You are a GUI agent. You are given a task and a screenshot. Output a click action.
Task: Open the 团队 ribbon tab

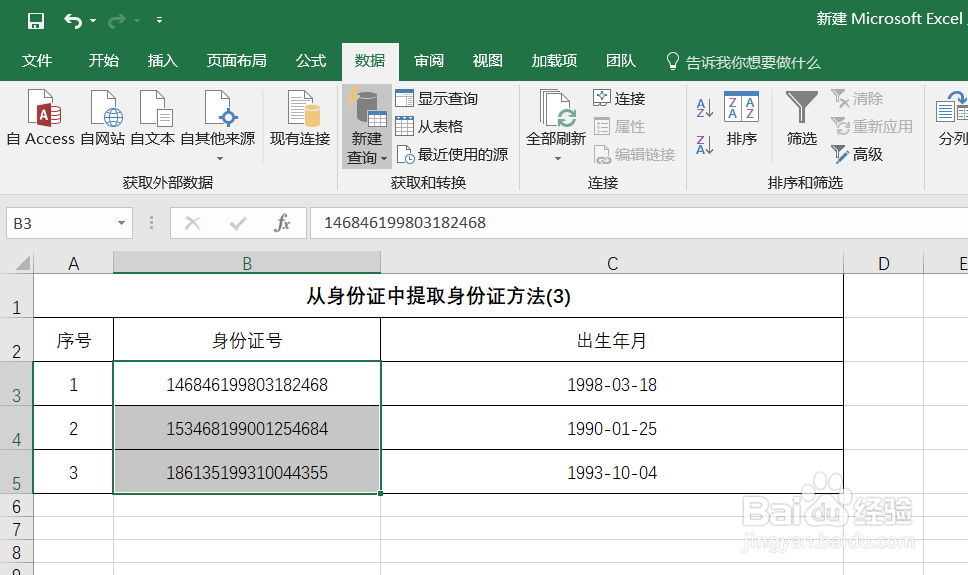[x=621, y=61]
